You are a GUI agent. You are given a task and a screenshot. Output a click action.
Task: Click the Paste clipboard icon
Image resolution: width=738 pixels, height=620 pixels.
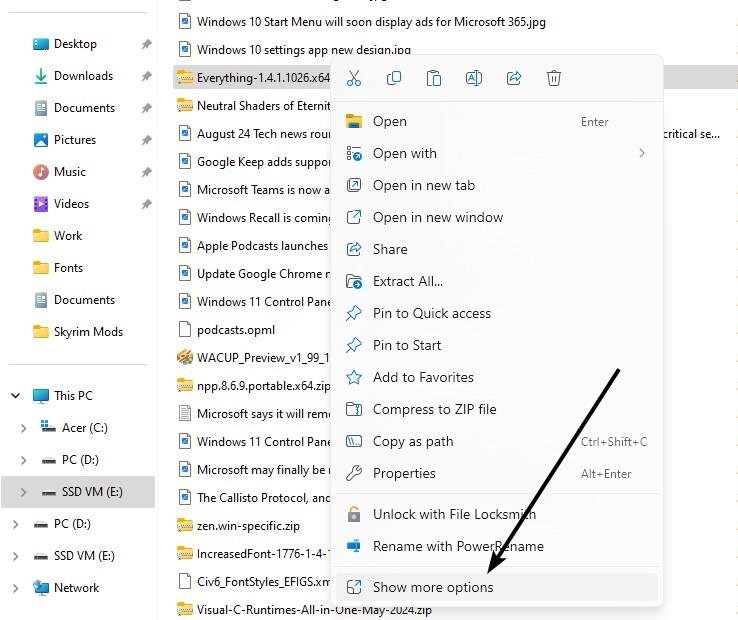(x=433, y=78)
